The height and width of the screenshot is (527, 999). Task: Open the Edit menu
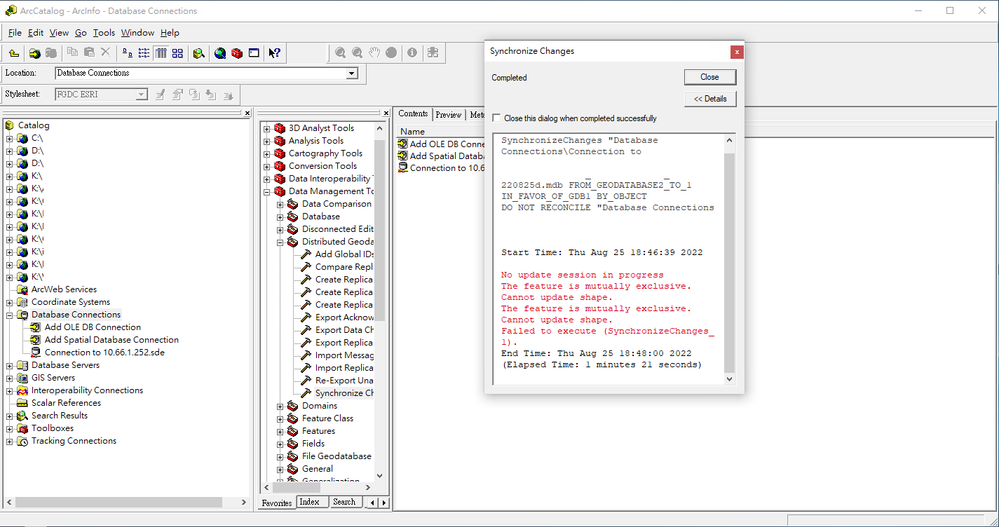coord(36,32)
